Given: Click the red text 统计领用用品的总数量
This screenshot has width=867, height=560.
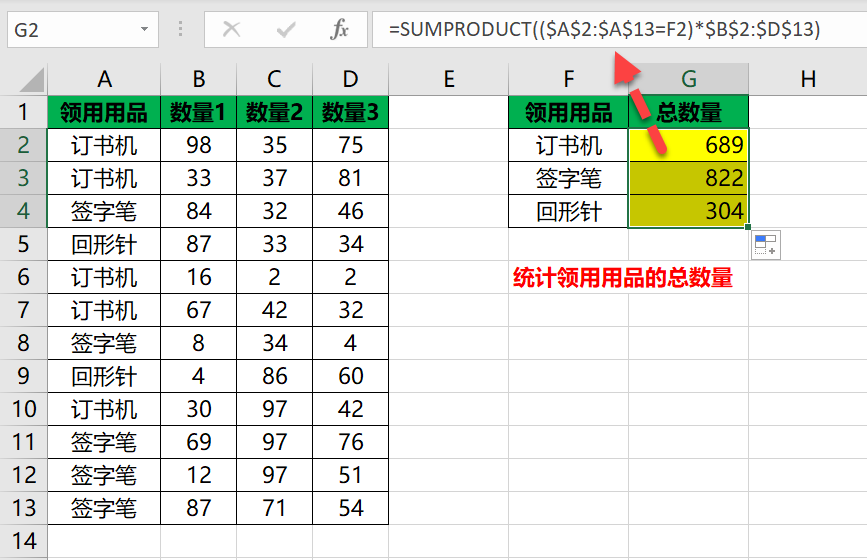Looking at the screenshot, I should click(x=623, y=278).
